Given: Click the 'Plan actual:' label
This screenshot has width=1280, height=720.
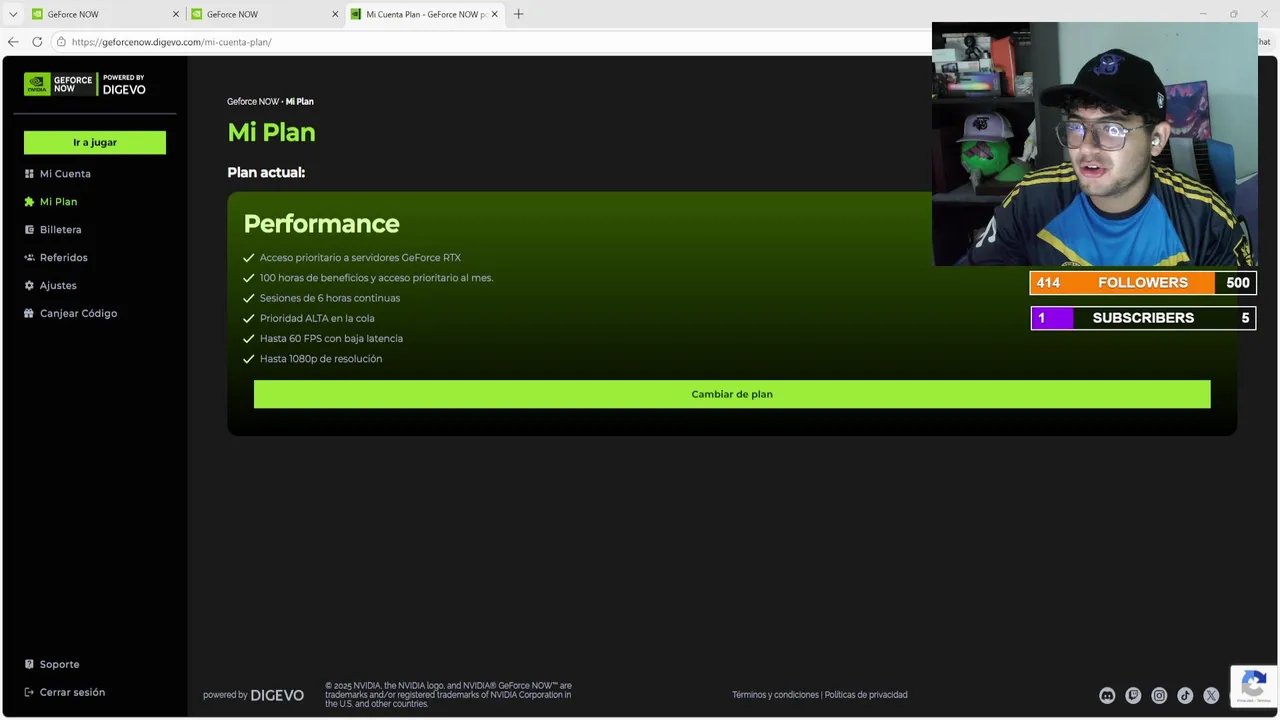Looking at the screenshot, I should 266,172.
